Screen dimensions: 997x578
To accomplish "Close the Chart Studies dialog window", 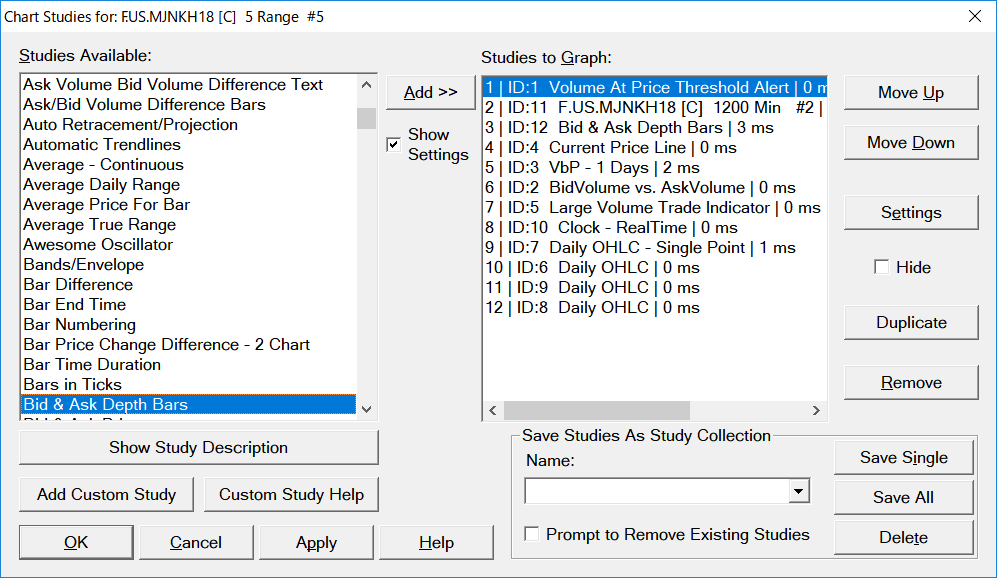I will (975, 16).
